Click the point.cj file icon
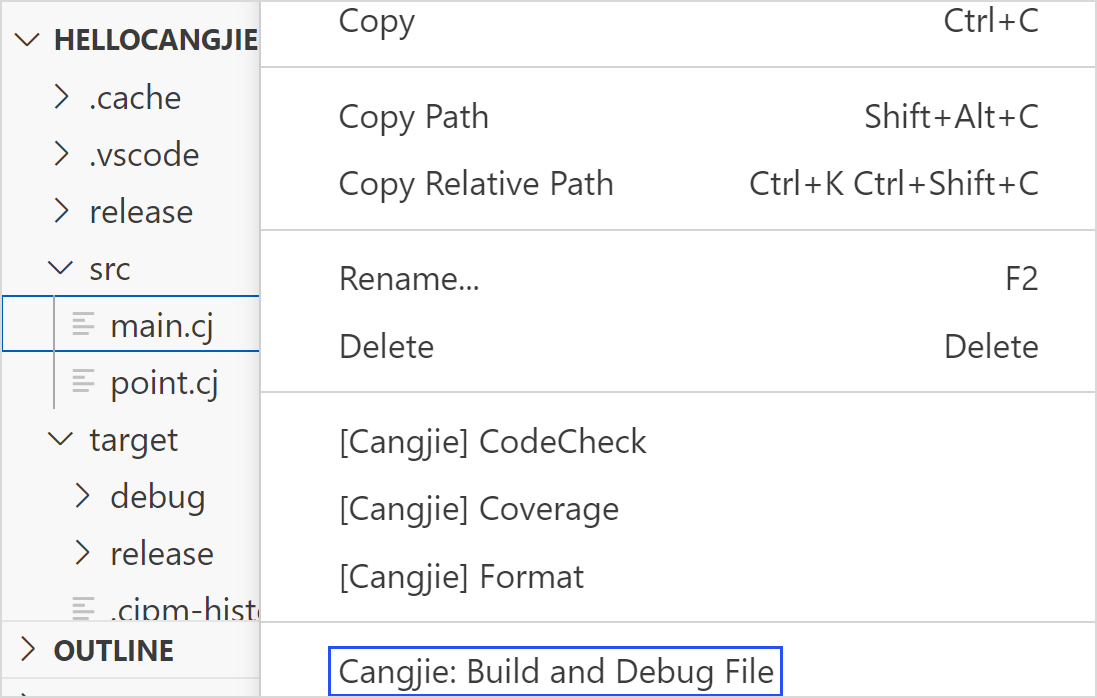Screen dimensions: 1097x698 point(84,382)
